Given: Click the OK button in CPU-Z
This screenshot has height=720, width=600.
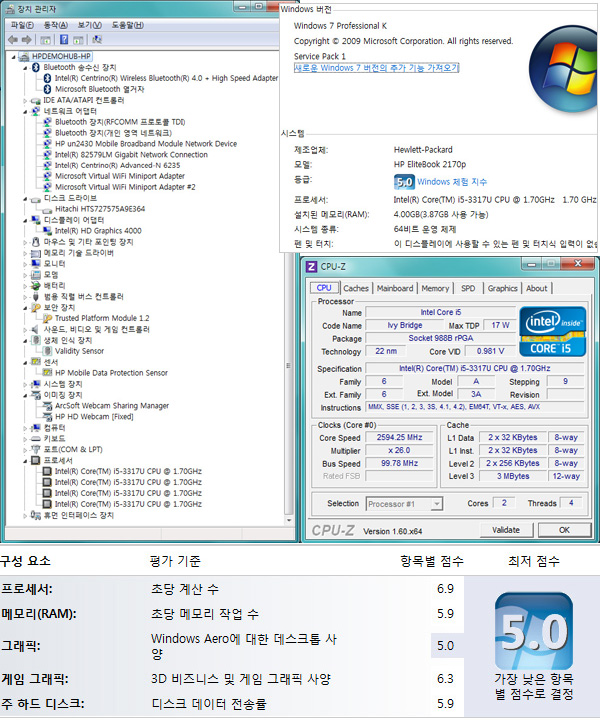Looking at the screenshot, I should (564, 530).
